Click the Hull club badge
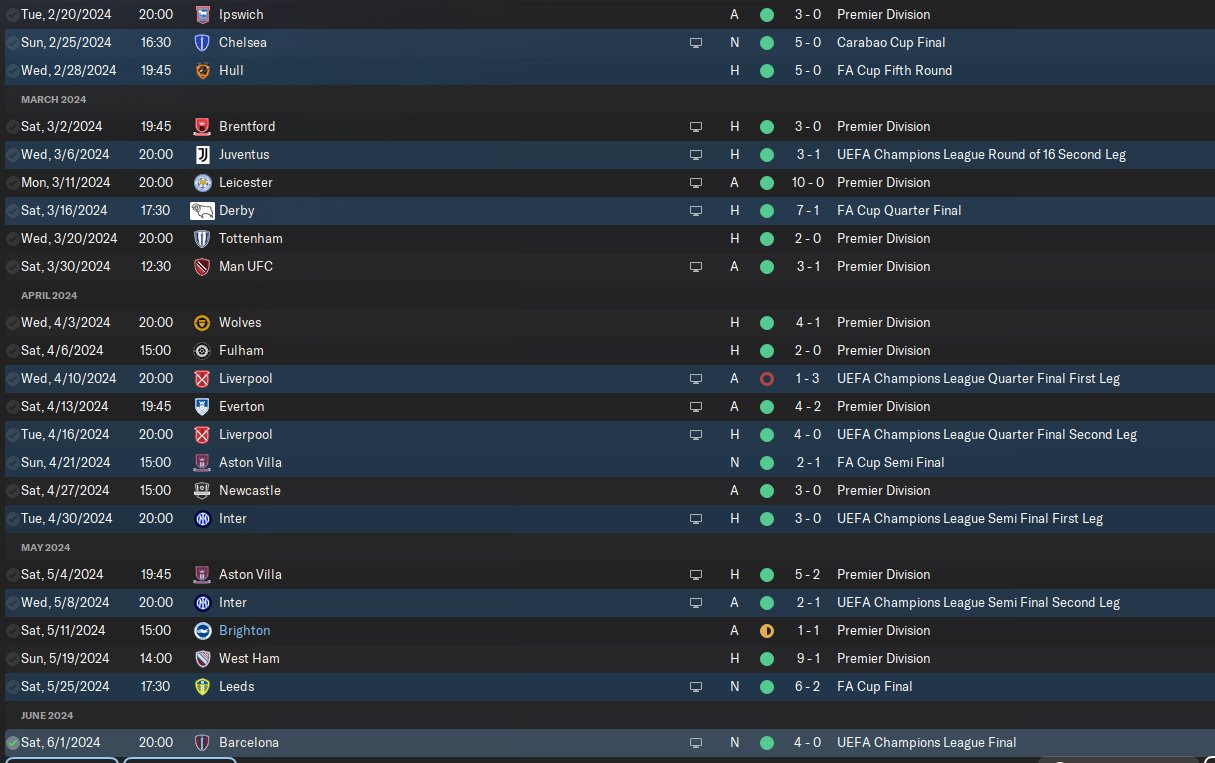The height and width of the screenshot is (763, 1215). pyautogui.click(x=202, y=71)
